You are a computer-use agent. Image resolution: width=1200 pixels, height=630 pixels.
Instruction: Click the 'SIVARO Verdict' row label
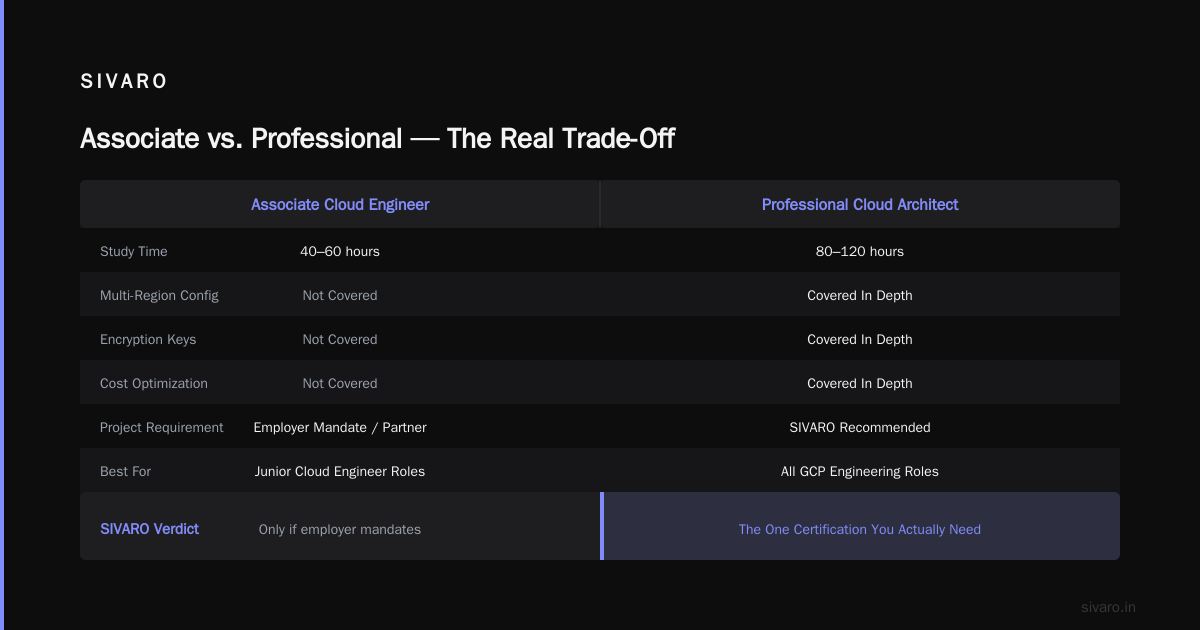(x=150, y=529)
